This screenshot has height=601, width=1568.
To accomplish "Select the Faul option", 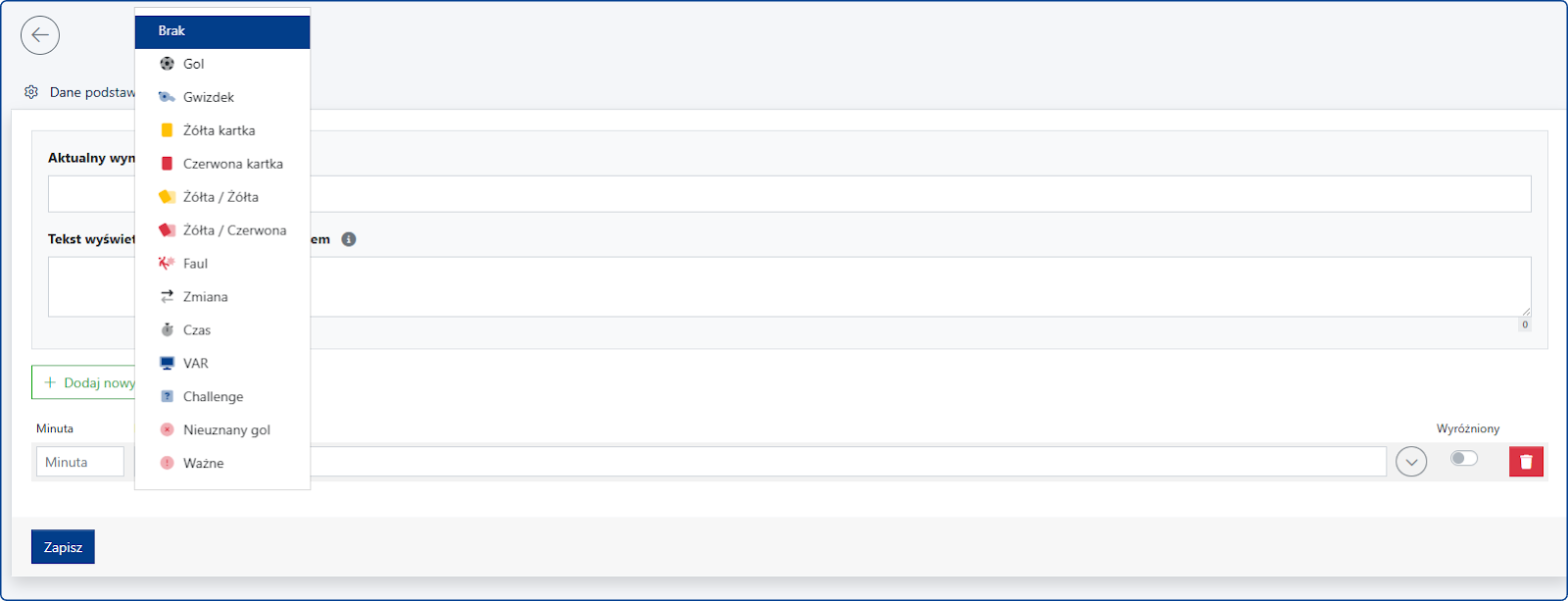I will tap(195, 264).
